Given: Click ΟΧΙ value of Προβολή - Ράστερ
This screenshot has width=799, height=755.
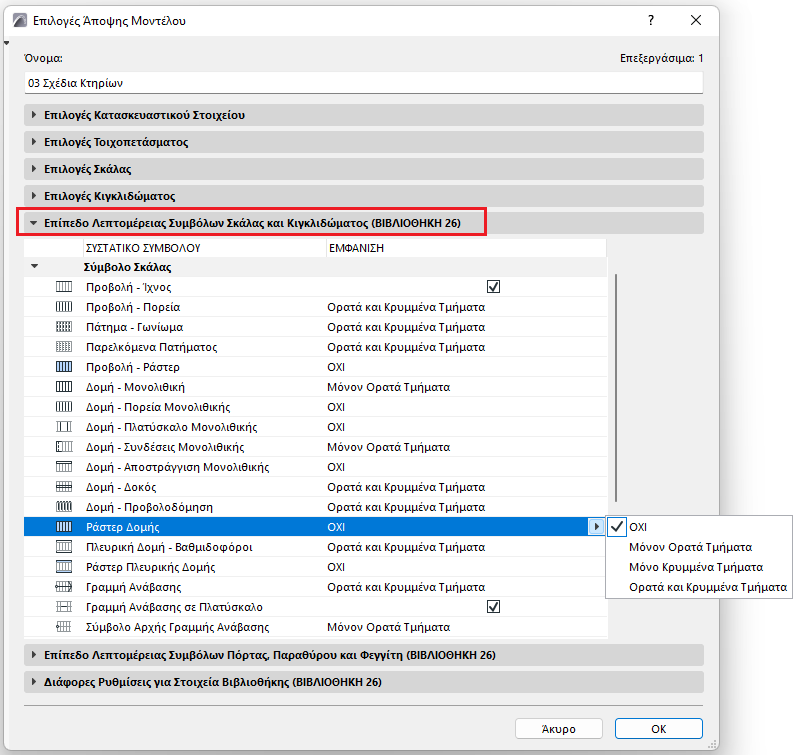Looking at the screenshot, I should [x=336, y=367].
